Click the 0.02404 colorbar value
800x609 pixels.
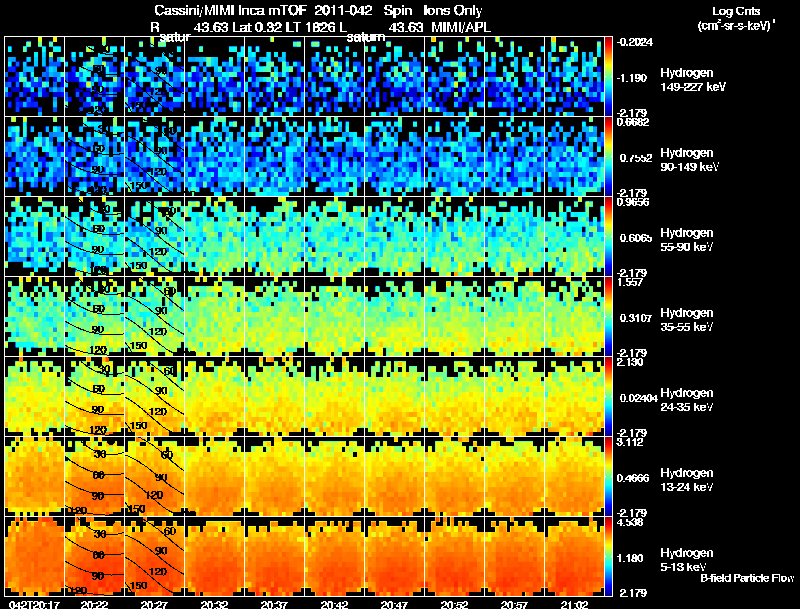point(638,398)
